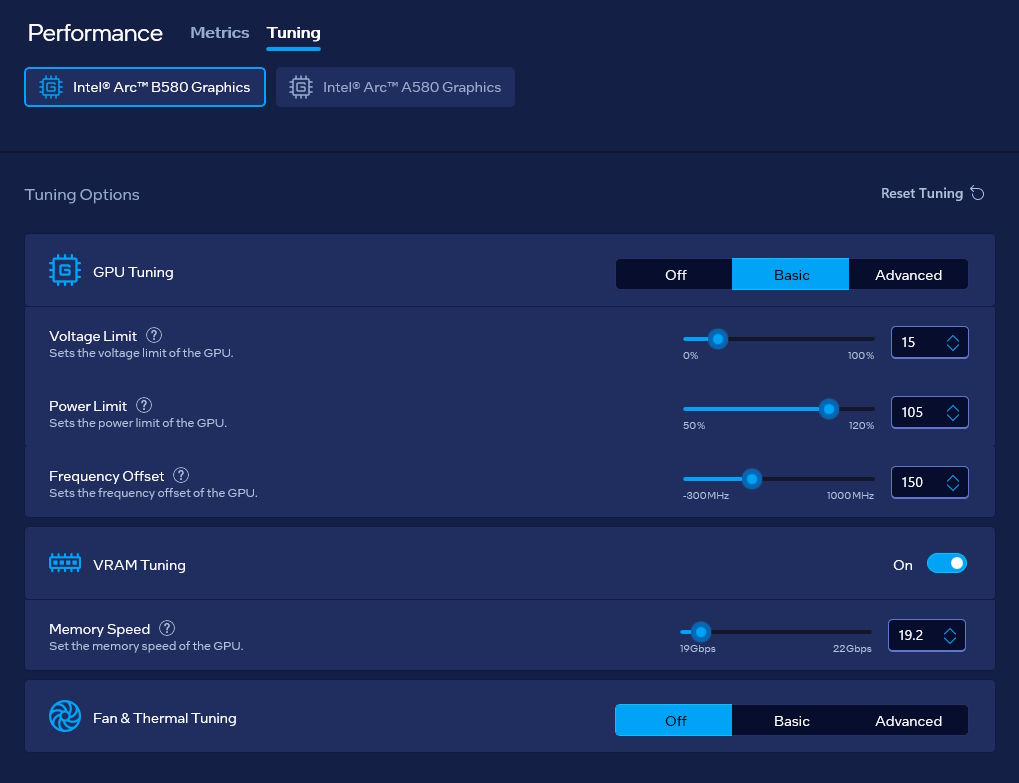Click the Tuning Options section heading
1019x783 pixels.
[82, 194]
